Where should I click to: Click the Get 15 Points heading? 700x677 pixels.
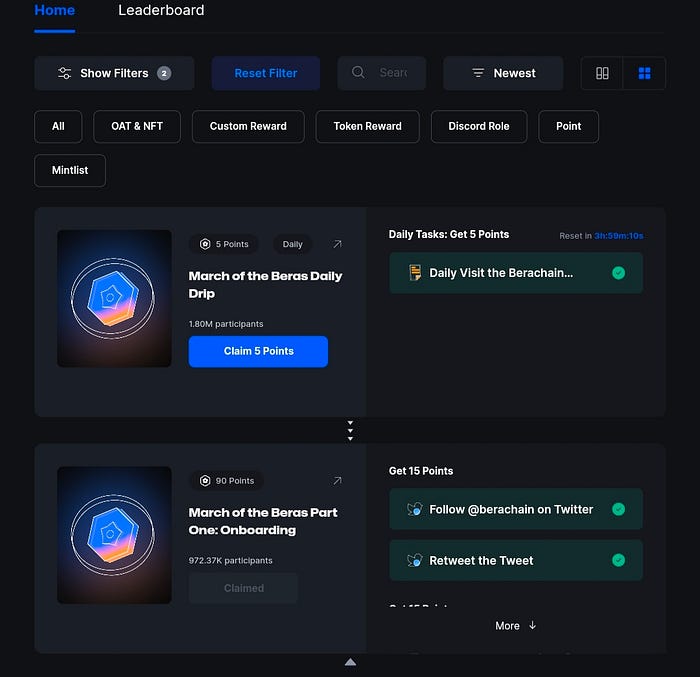[421, 471]
